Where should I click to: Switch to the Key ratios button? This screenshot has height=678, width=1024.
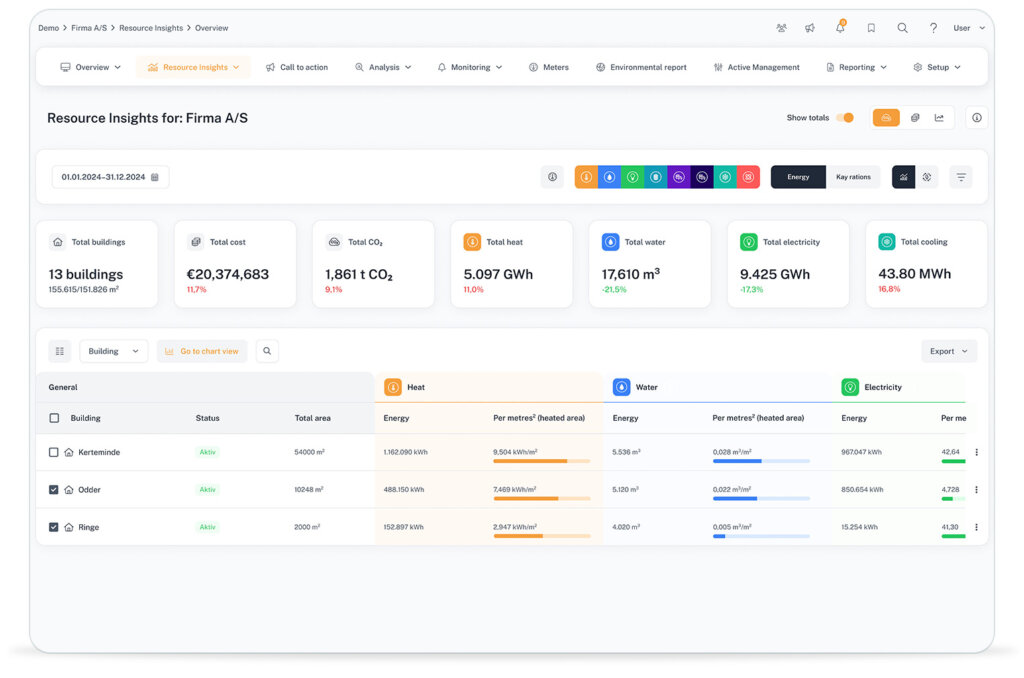(853, 177)
